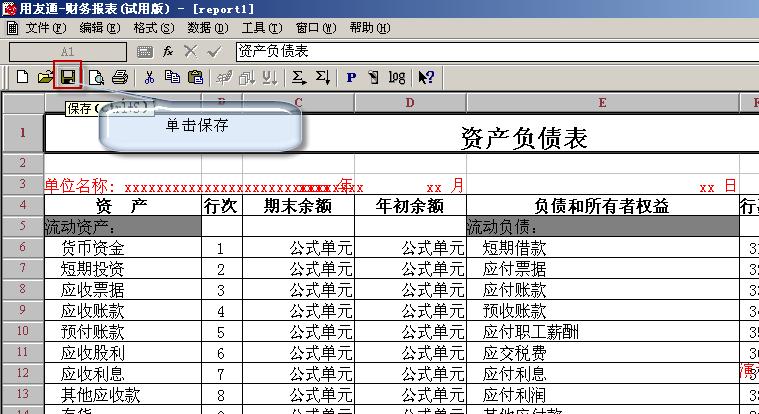This screenshot has height=414, width=759.
Task: Click the 短期投资 cell
Action: [x=122, y=268]
